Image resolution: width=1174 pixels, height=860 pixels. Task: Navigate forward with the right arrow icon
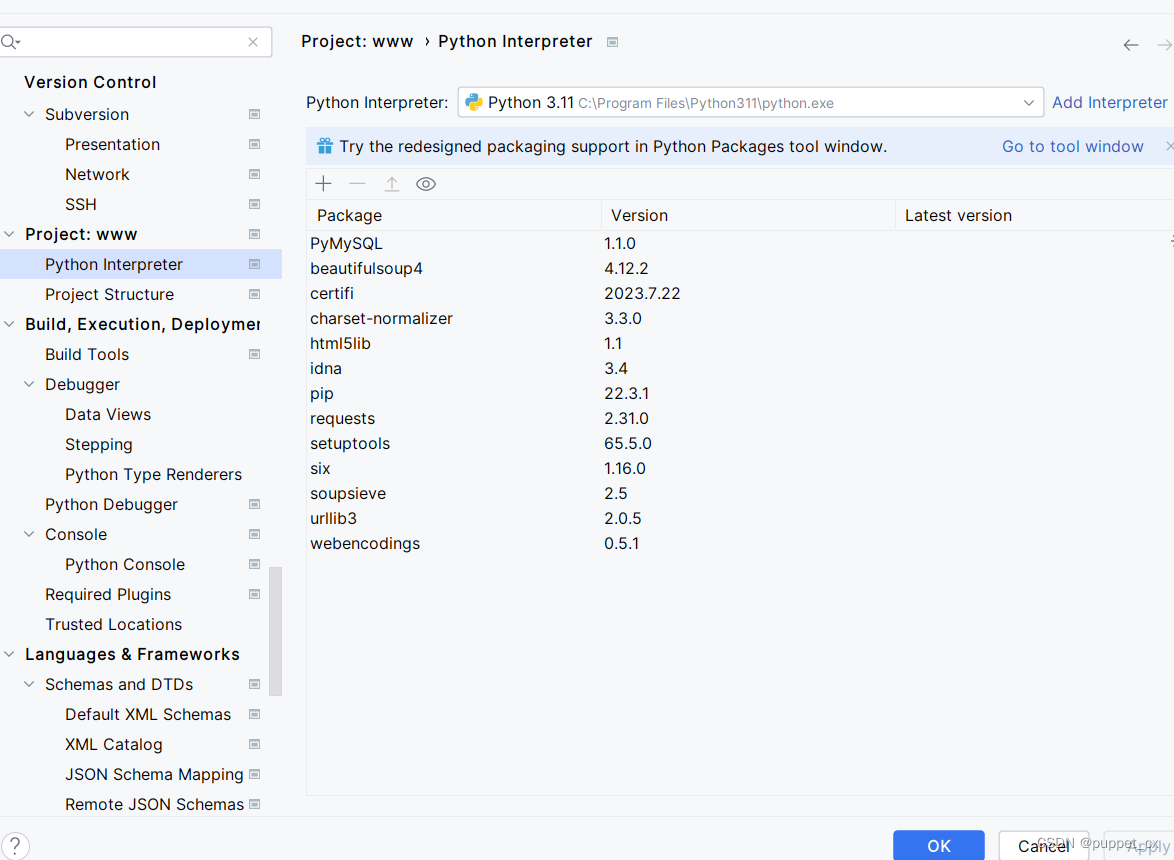[1163, 44]
